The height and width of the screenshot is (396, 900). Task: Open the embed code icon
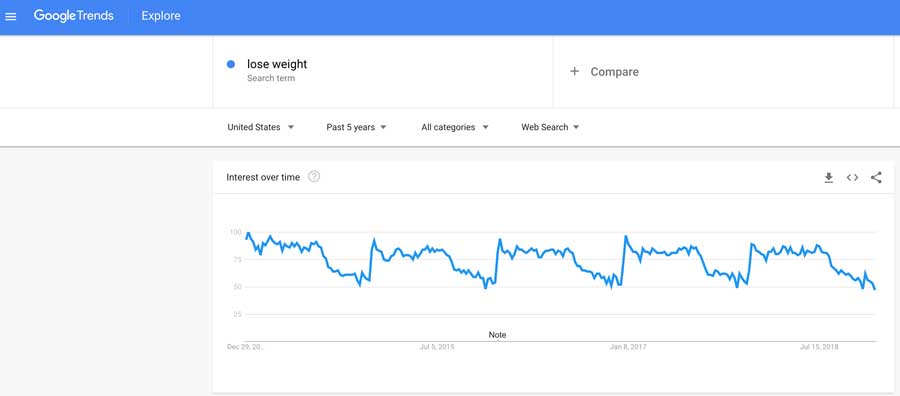852,178
